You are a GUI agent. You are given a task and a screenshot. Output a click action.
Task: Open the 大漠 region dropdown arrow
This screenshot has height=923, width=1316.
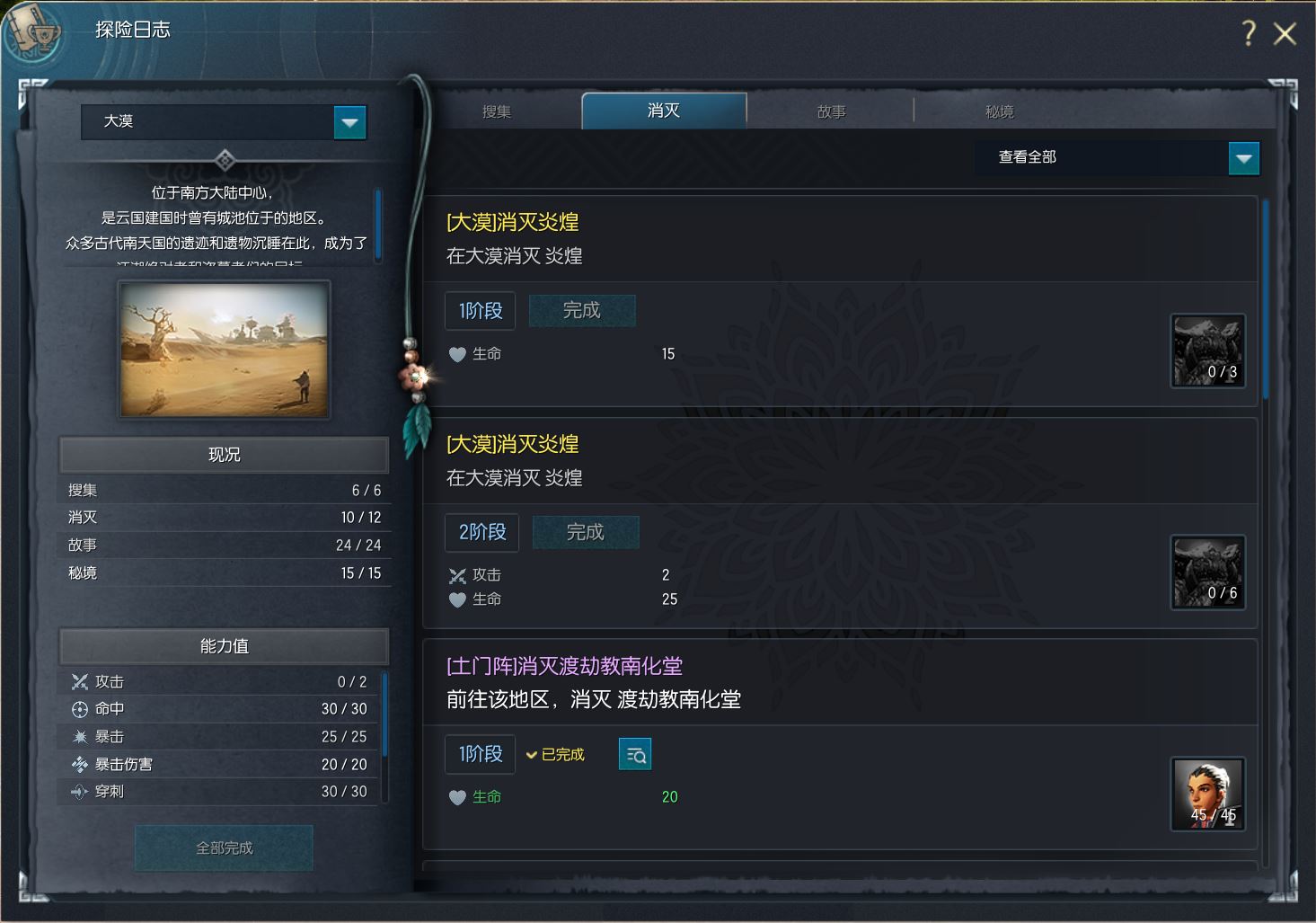350,122
